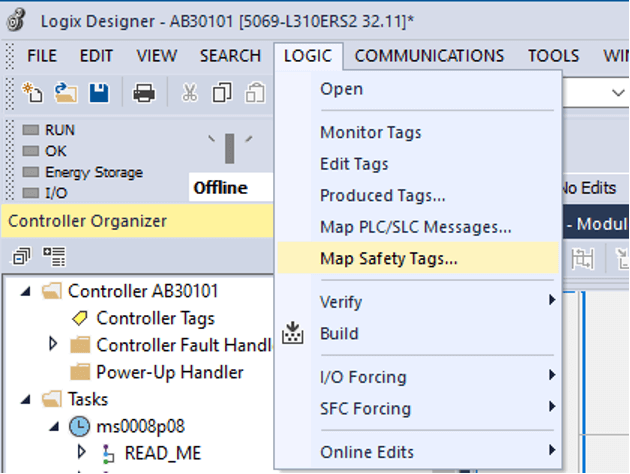Click the list view icon under Controller Organizer
This screenshot has height=474, width=630.
[x=54, y=257]
